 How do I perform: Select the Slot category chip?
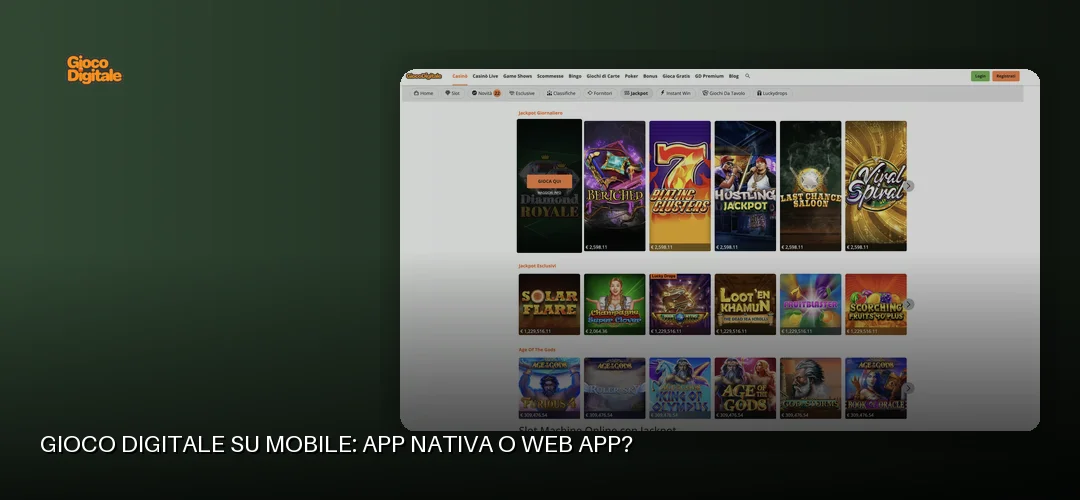(x=453, y=93)
